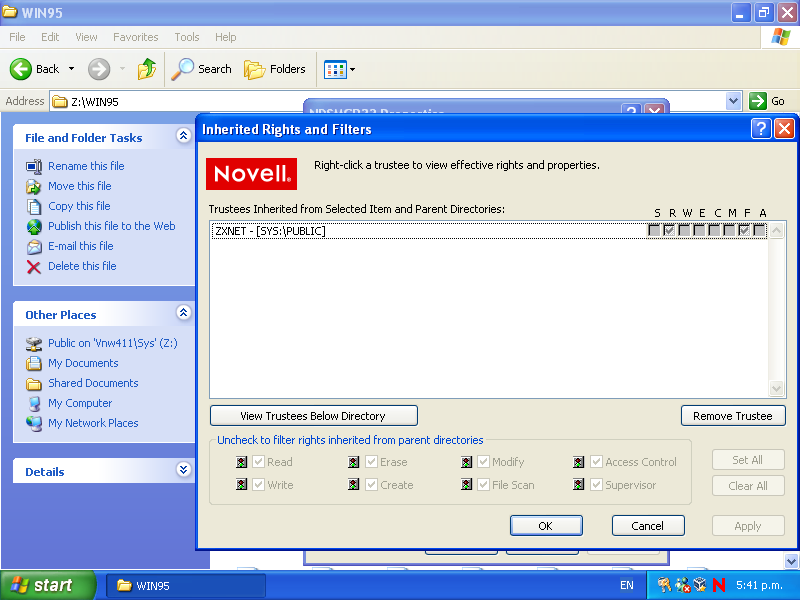The width and height of the screenshot is (800, 600).
Task: Open the Views dropdown arrow
Action: (352, 69)
